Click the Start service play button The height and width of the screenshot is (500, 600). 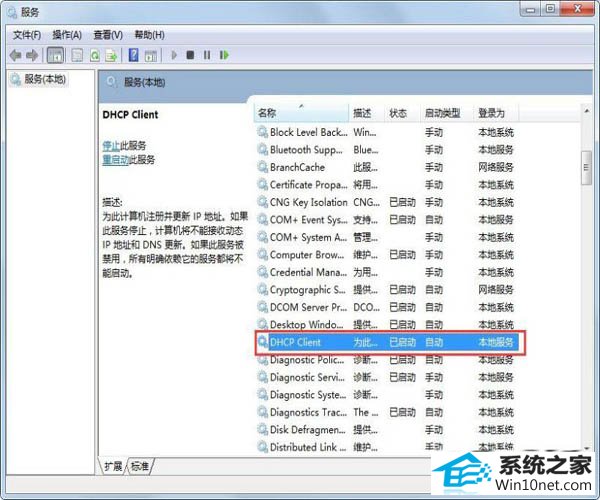pyautogui.click(x=174, y=55)
